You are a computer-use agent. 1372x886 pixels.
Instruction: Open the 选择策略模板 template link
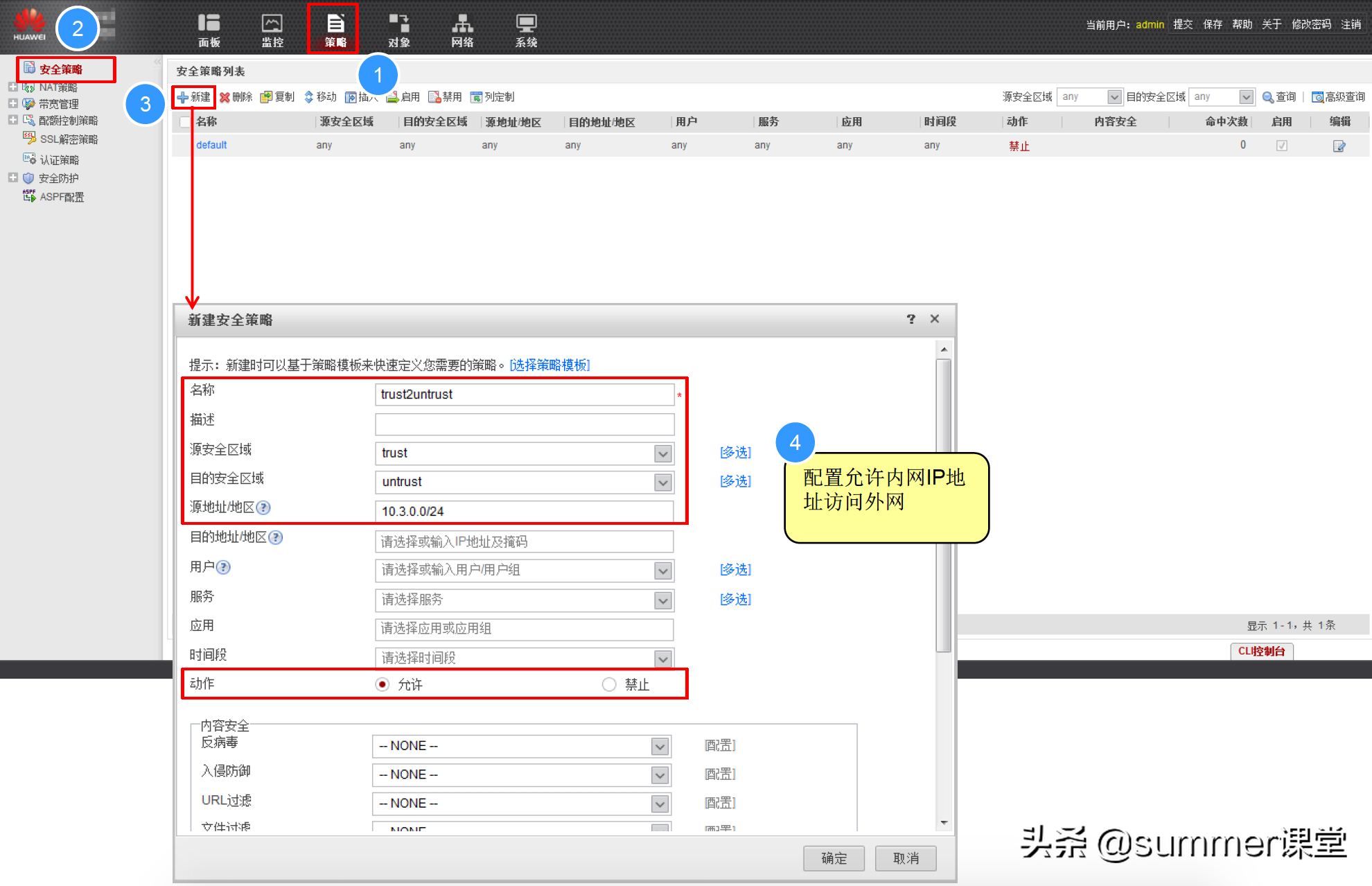point(549,365)
